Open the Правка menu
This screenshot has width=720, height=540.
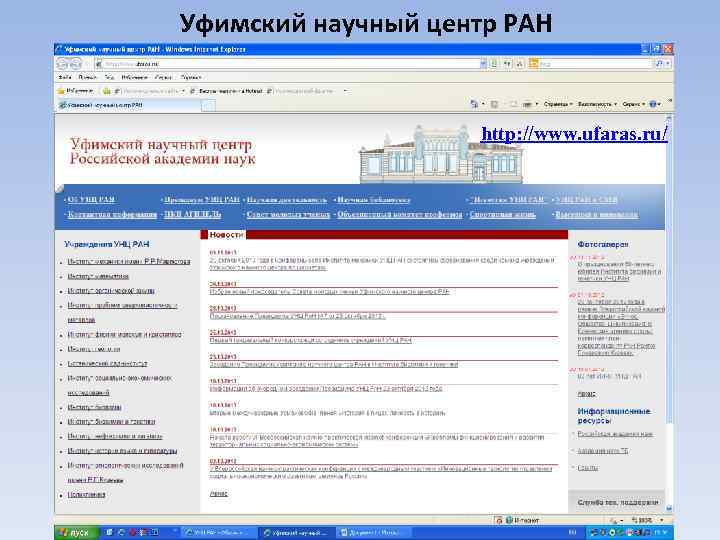click(87, 77)
